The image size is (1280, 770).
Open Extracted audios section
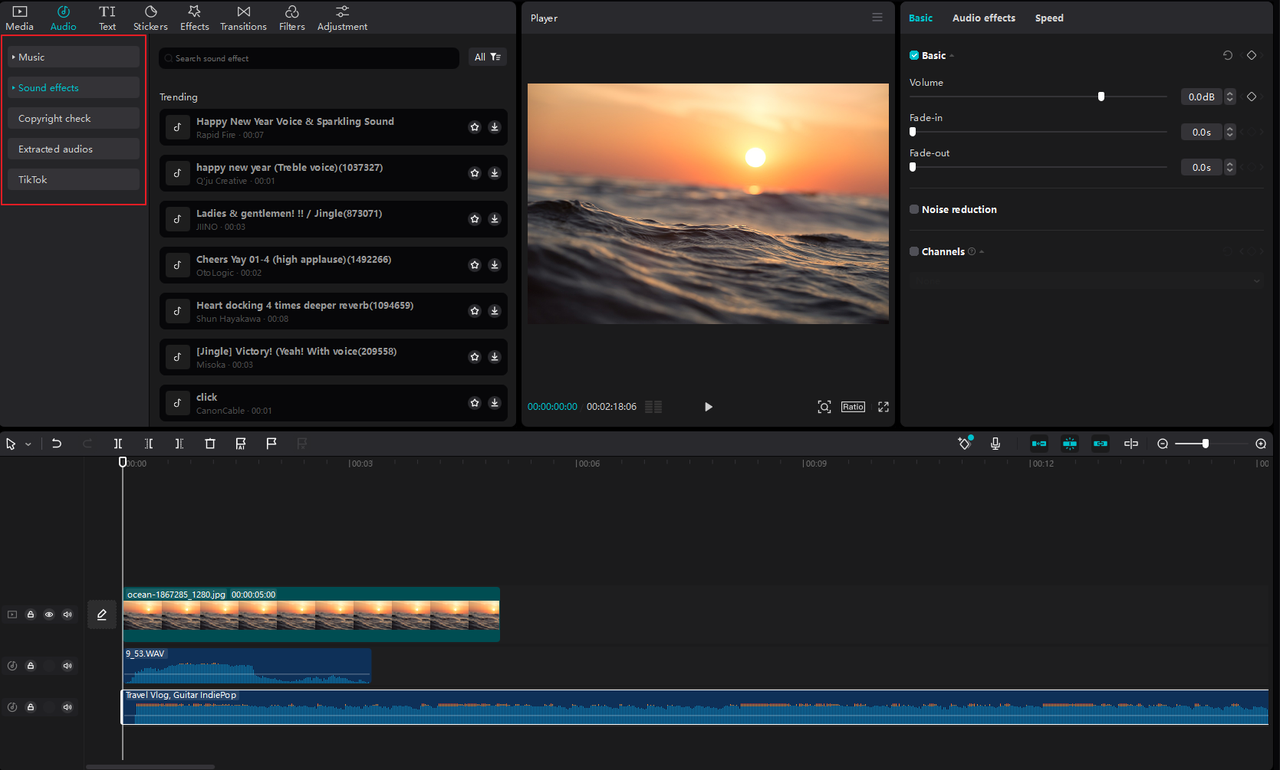[73, 149]
